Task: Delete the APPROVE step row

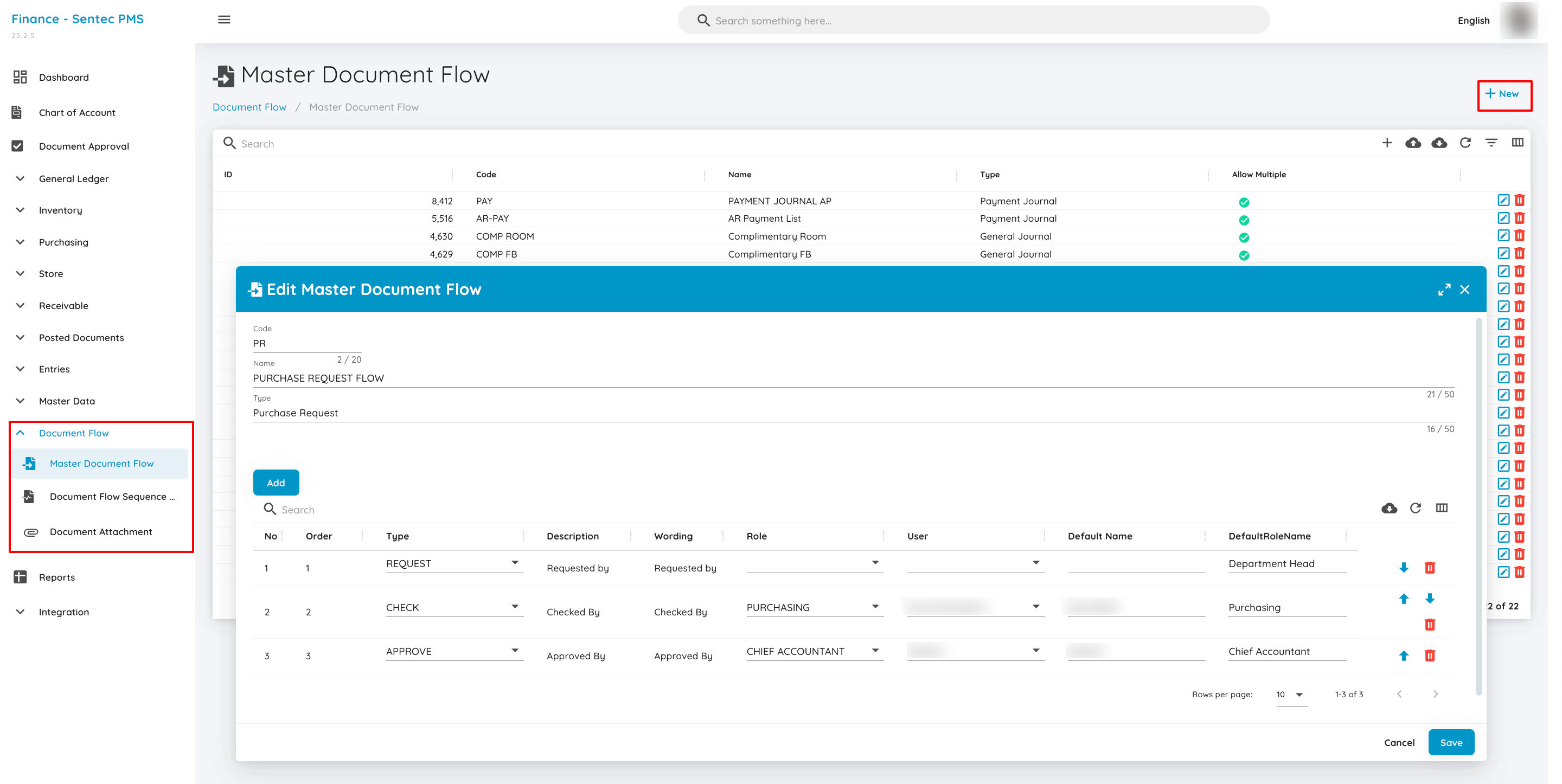Action: [1429, 656]
